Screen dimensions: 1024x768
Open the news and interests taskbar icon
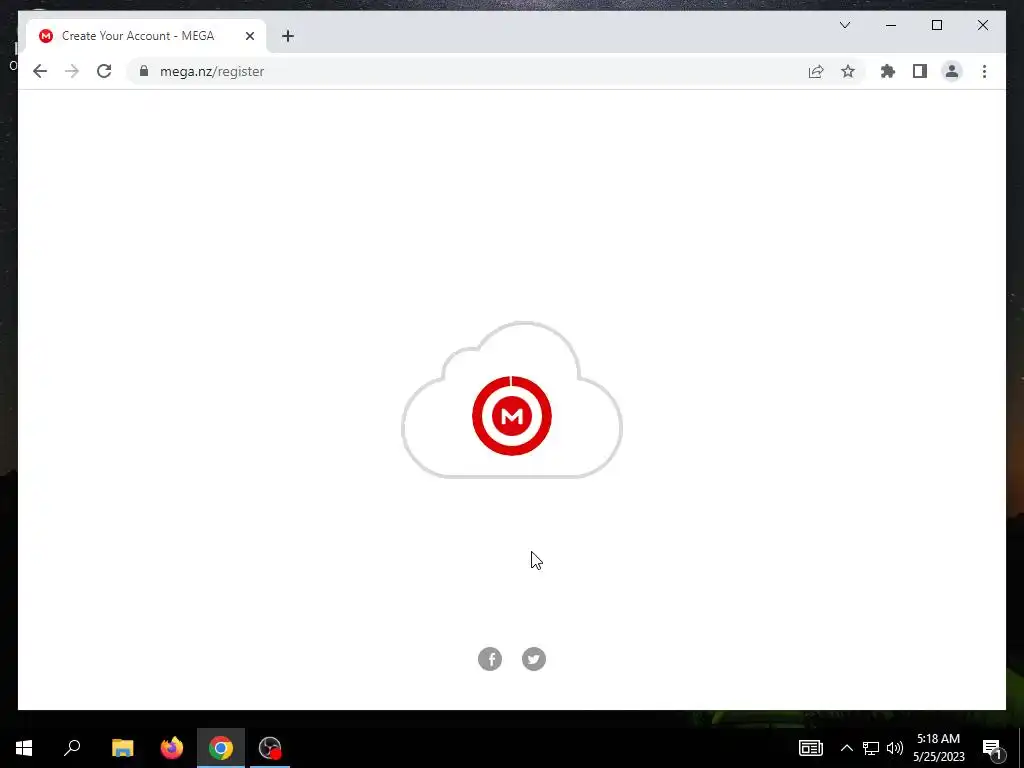(x=810, y=748)
